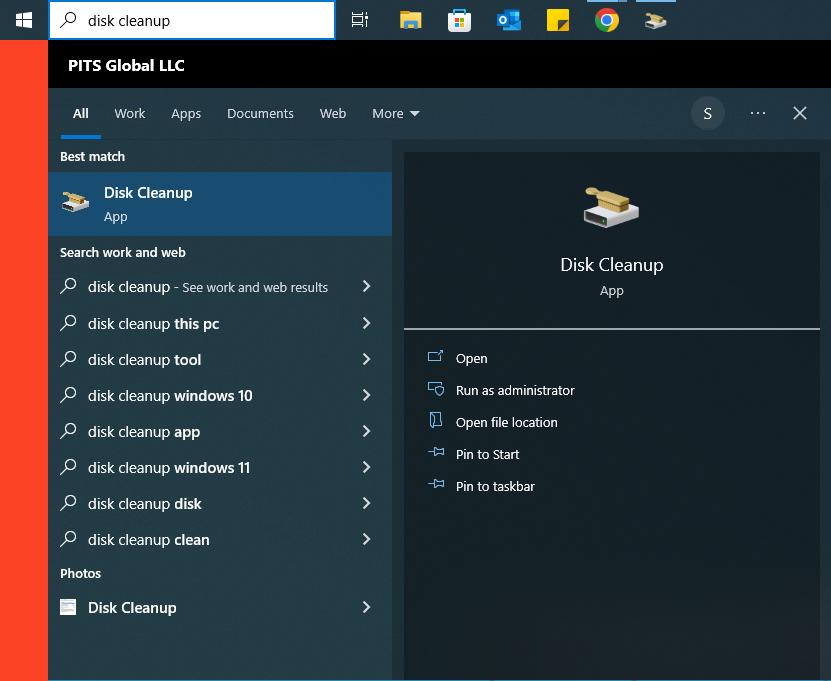This screenshot has height=681, width=831.
Task: Choose Pin to Start
Action: (488, 454)
